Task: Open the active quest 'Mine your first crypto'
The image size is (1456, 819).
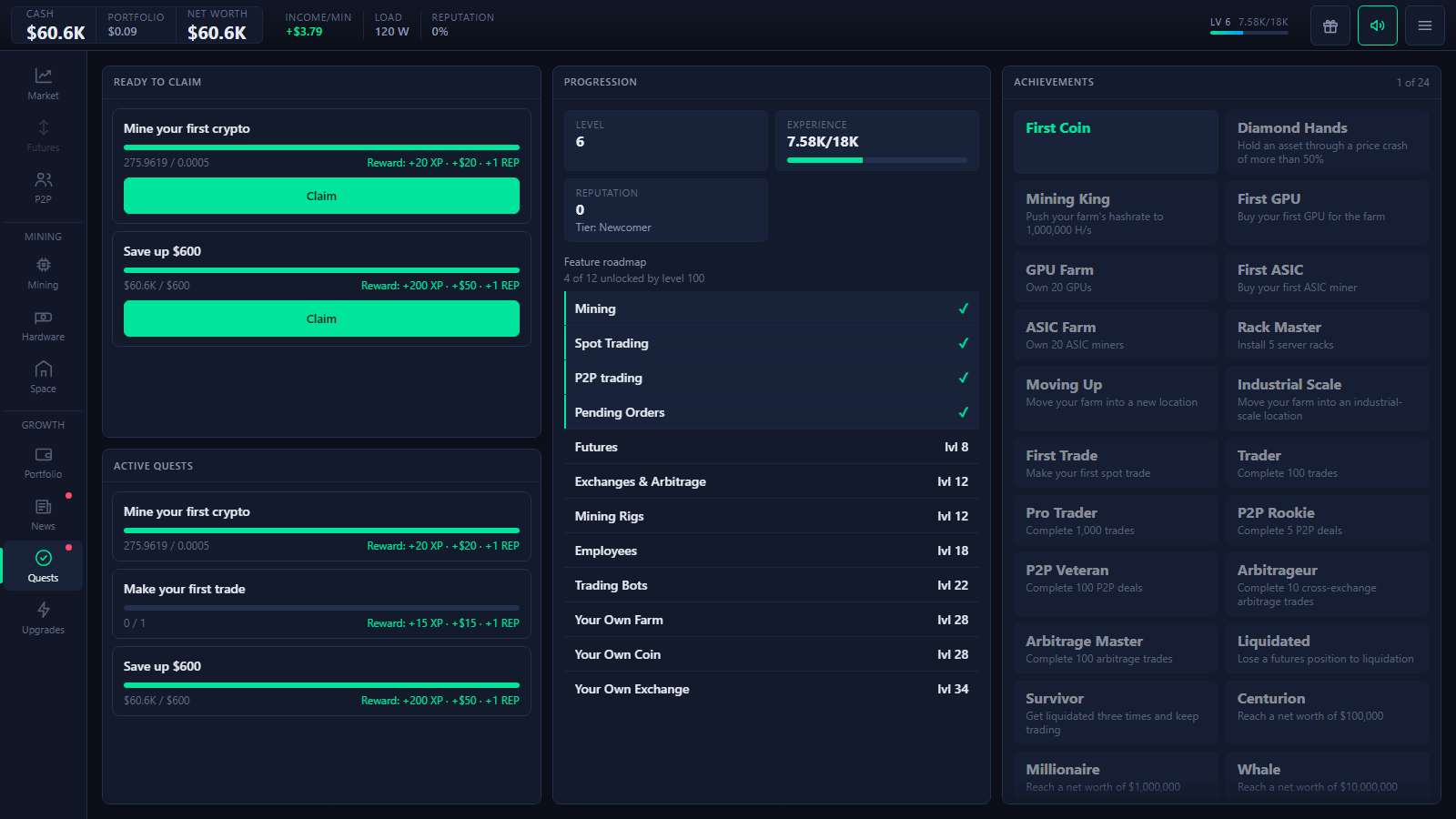Action: [x=321, y=527]
